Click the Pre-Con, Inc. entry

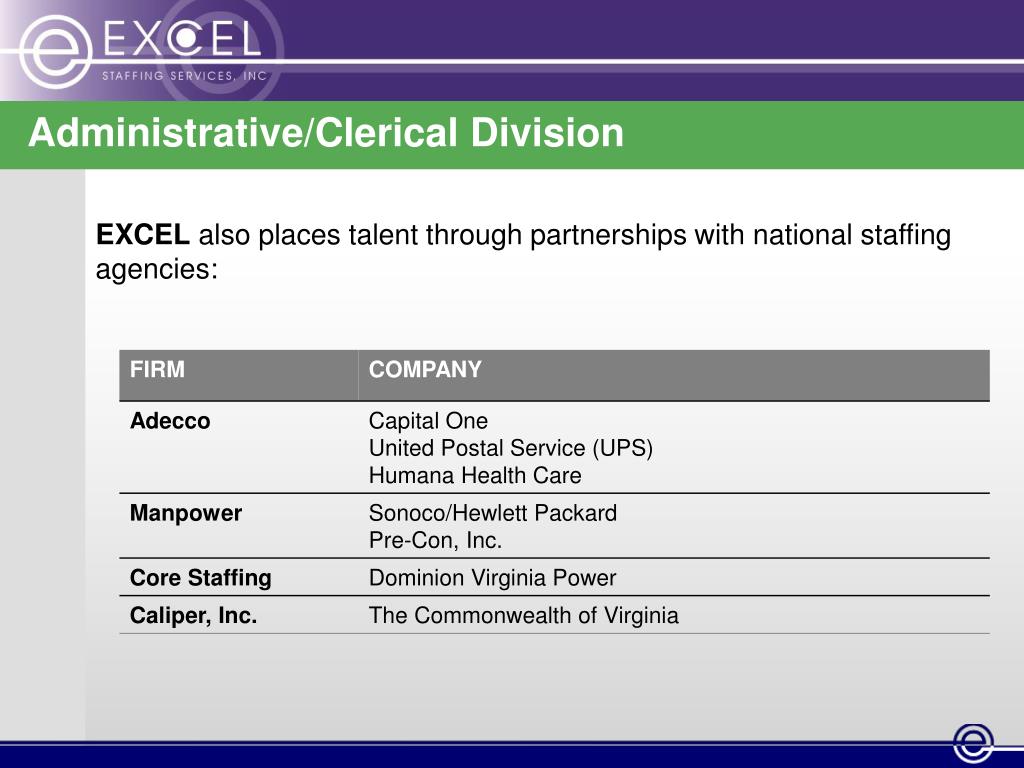435,541
